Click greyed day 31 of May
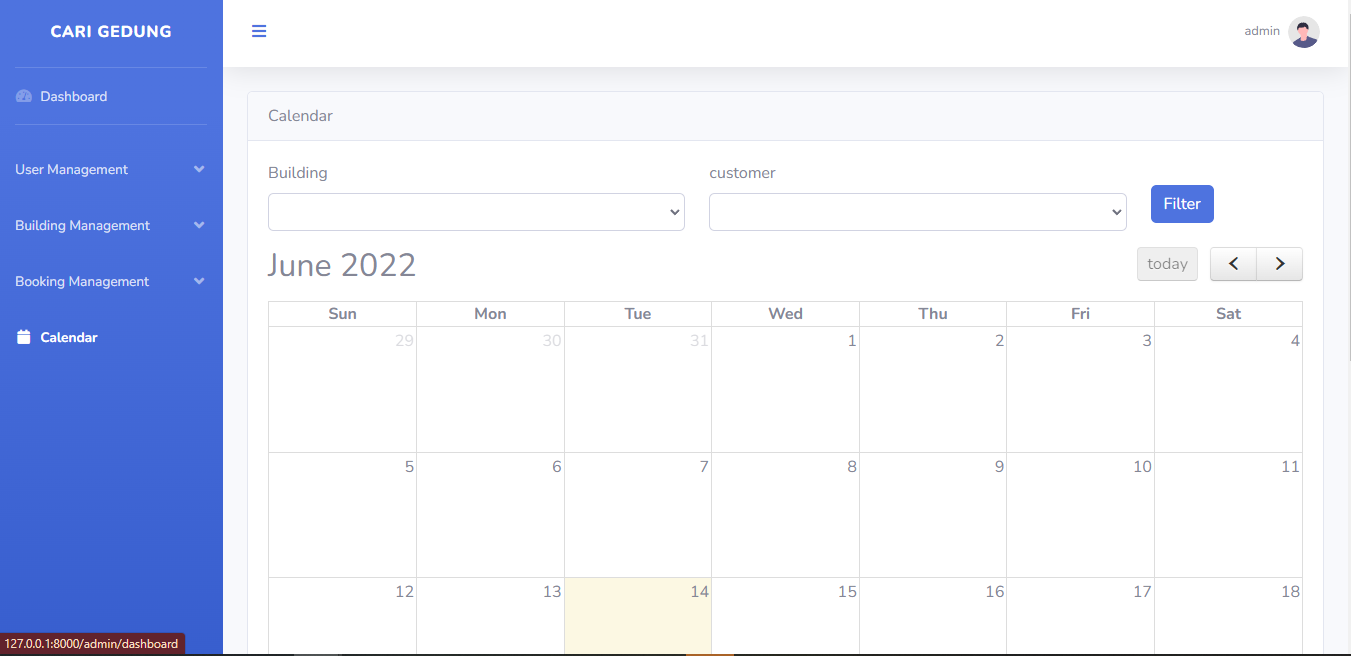Image resolution: width=1351 pixels, height=656 pixels. point(699,341)
